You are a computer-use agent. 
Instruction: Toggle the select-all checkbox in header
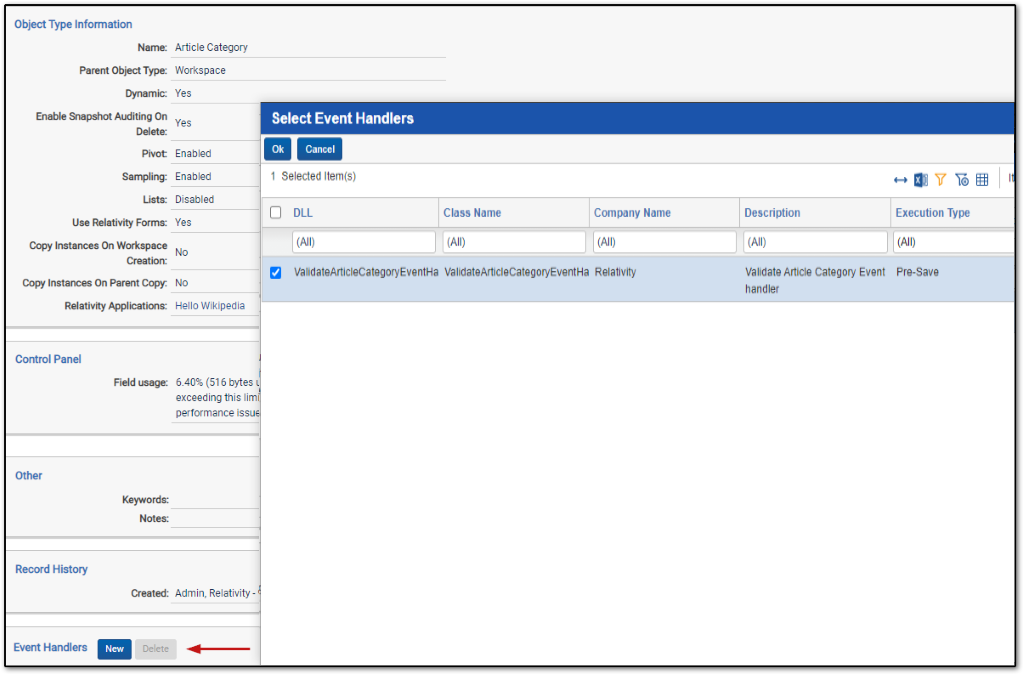pyautogui.click(x=276, y=213)
